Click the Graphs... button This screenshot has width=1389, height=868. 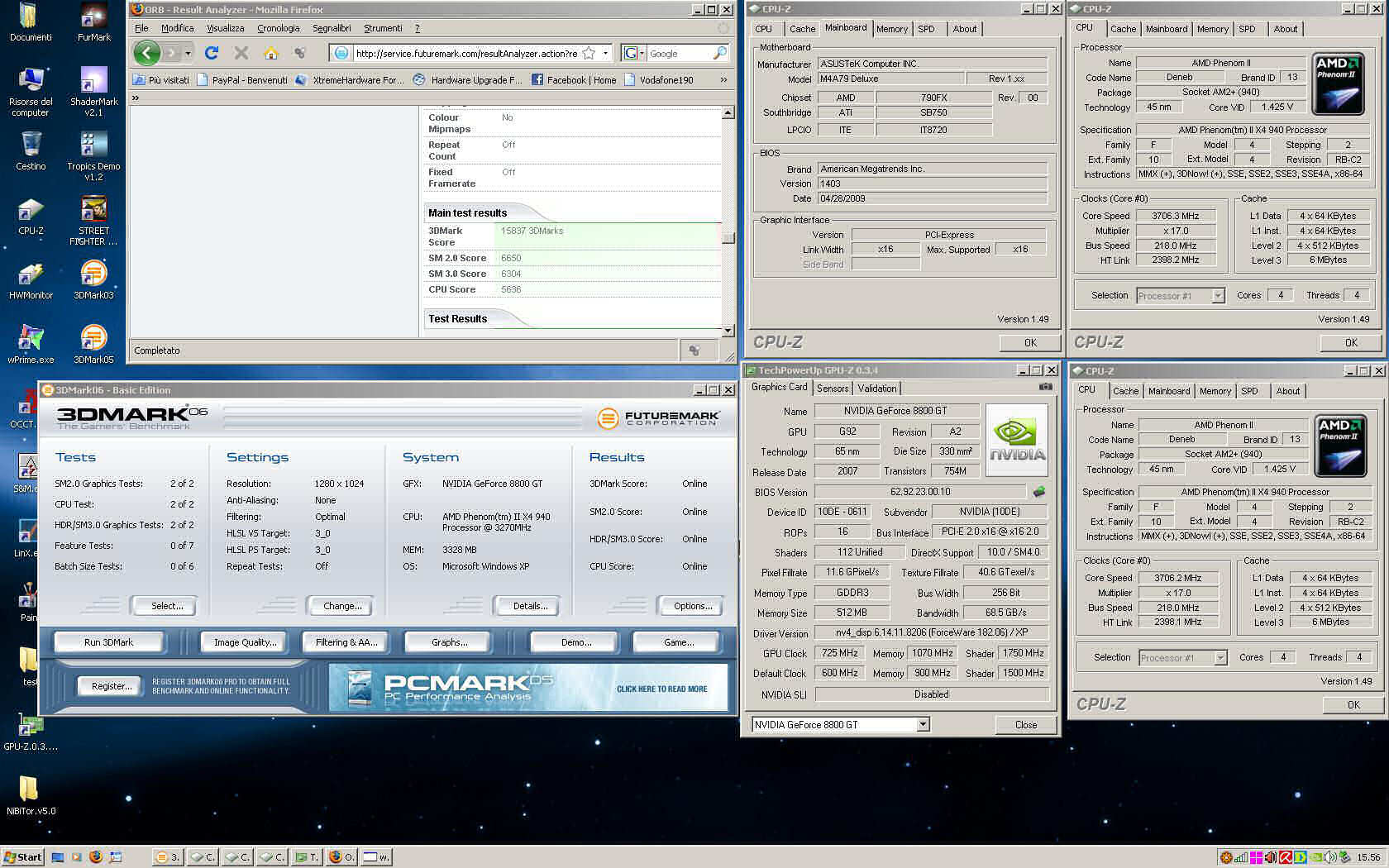[x=449, y=642]
